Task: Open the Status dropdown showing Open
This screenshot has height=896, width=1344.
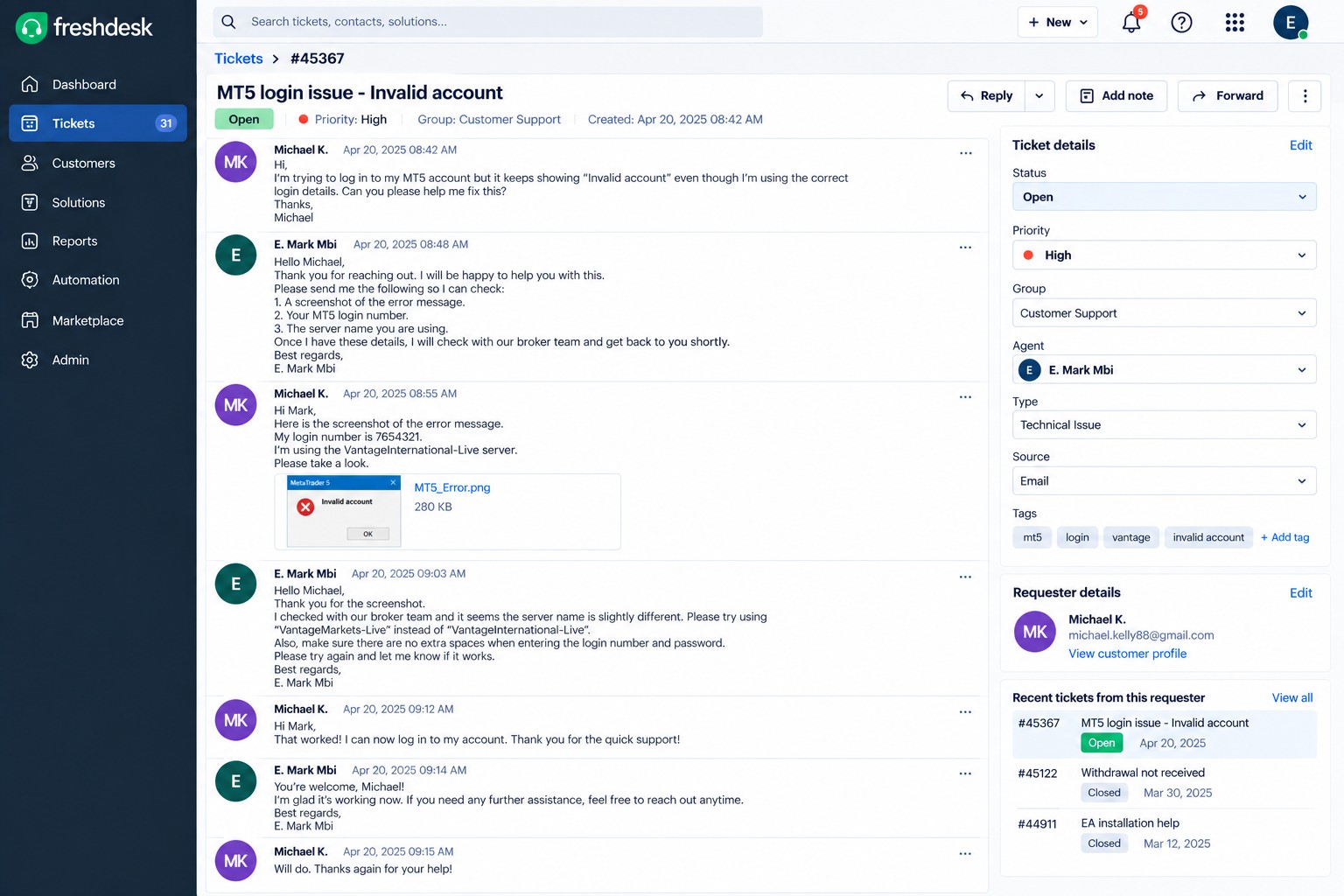Action: (1165, 197)
